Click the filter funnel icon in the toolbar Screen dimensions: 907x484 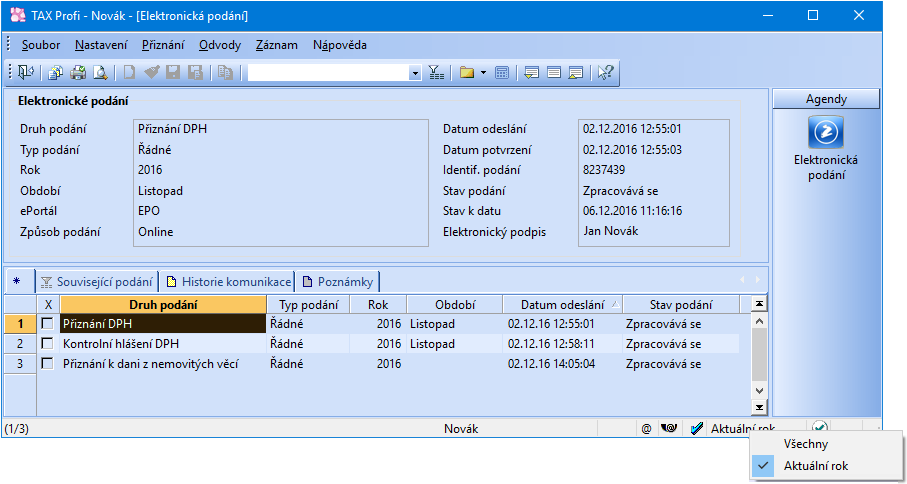[436, 72]
